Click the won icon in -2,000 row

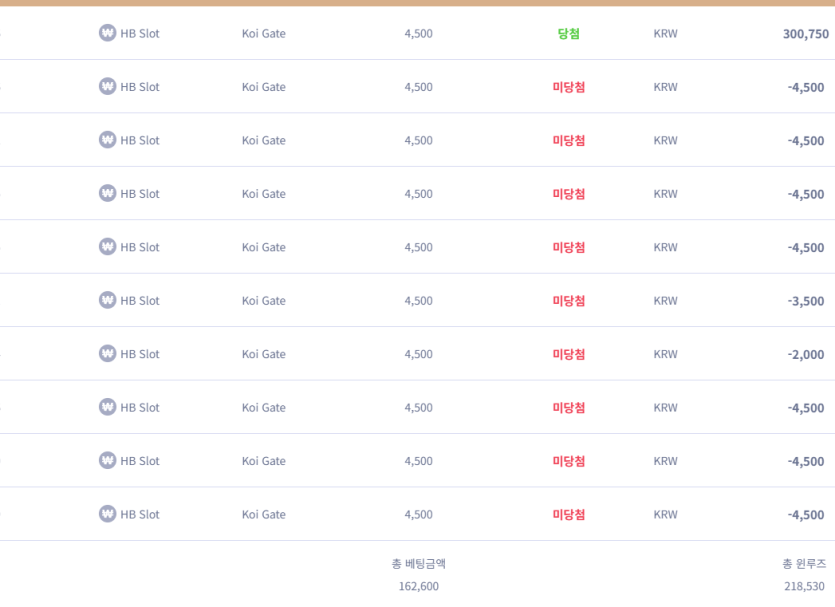(108, 354)
